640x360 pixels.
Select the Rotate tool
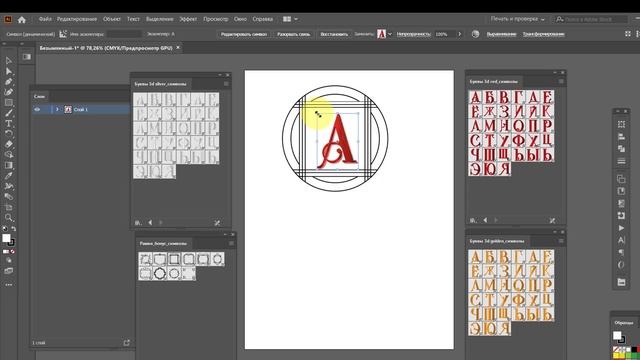pyautogui.click(x=9, y=133)
